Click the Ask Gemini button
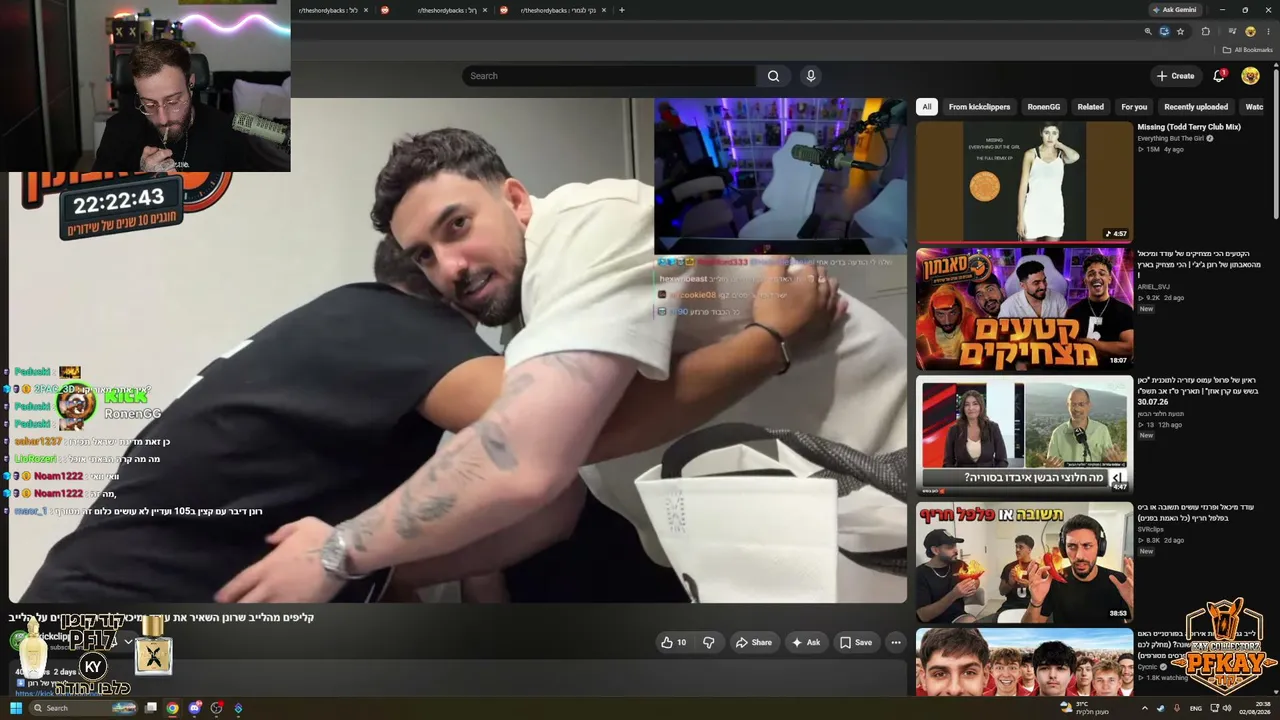Screen dimensions: 1280x720 click(1173, 10)
